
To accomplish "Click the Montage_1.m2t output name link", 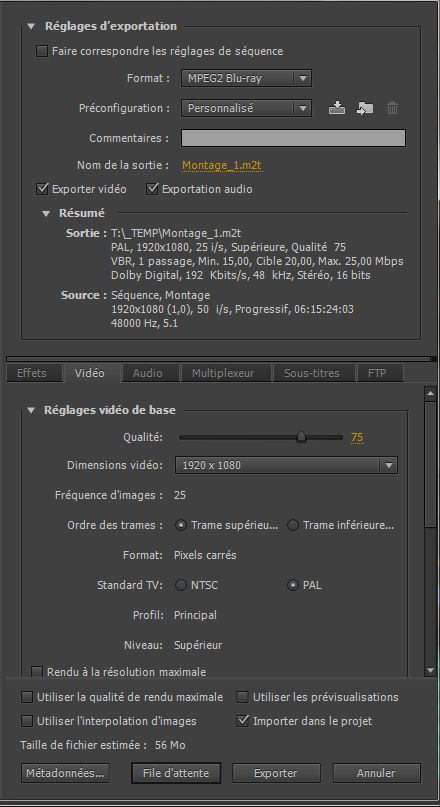I will click(223, 165).
